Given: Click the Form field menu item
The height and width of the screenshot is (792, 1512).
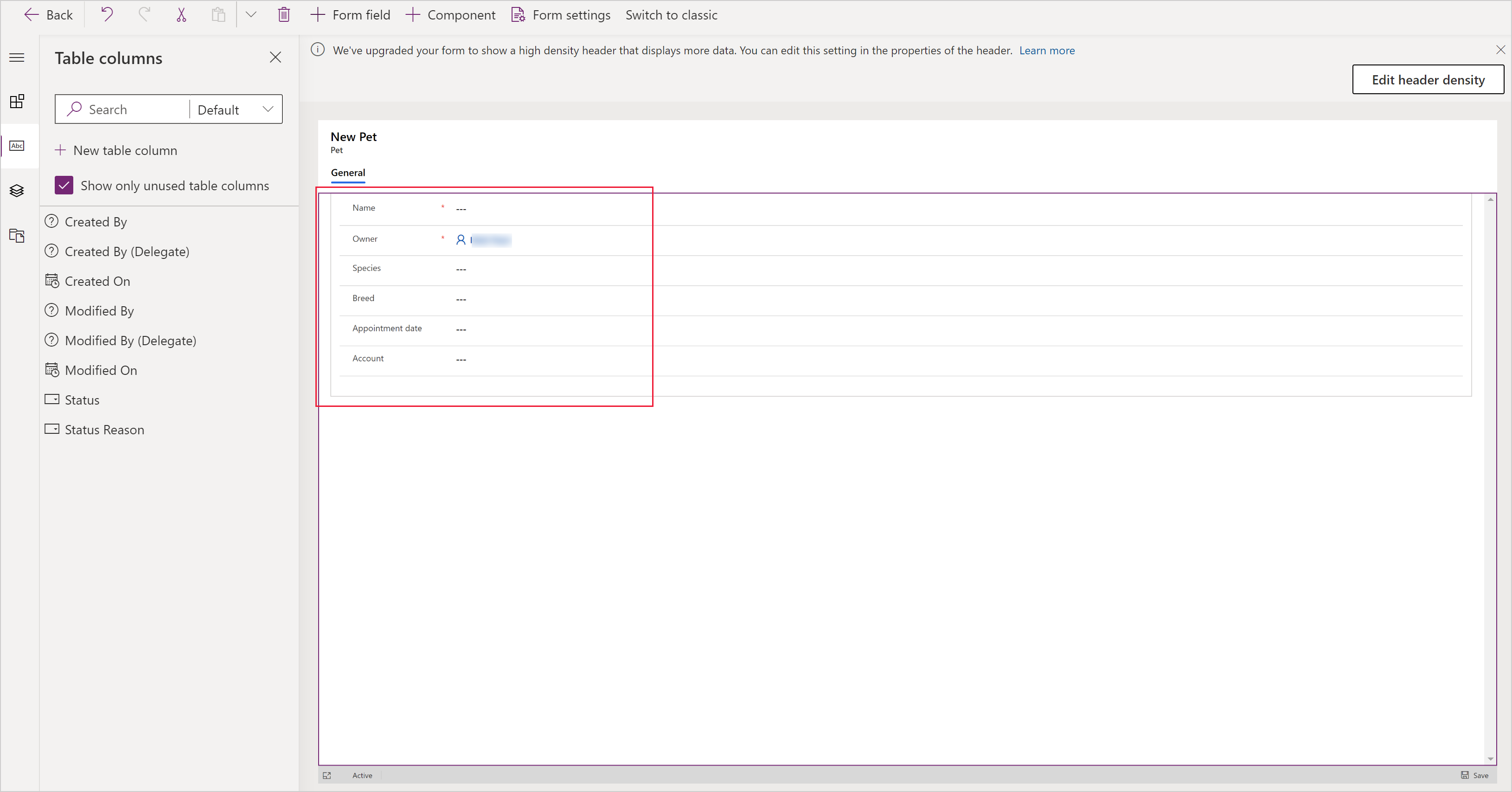Looking at the screenshot, I should (x=351, y=15).
